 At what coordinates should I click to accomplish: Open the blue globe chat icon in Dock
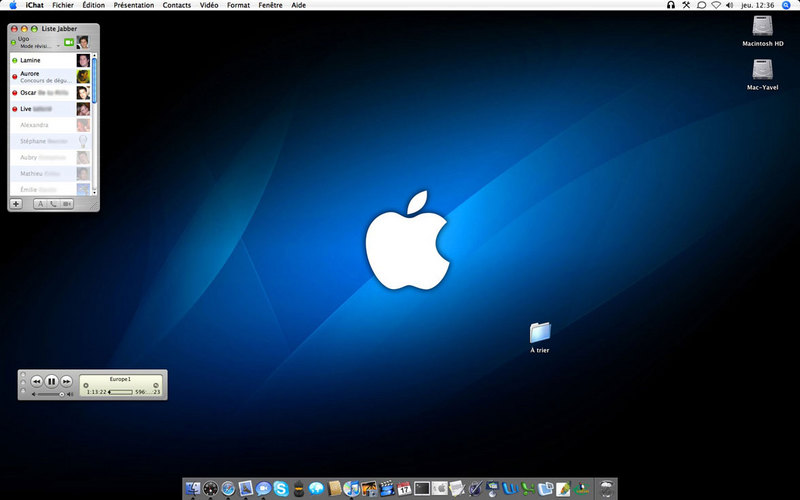click(x=316, y=488)
